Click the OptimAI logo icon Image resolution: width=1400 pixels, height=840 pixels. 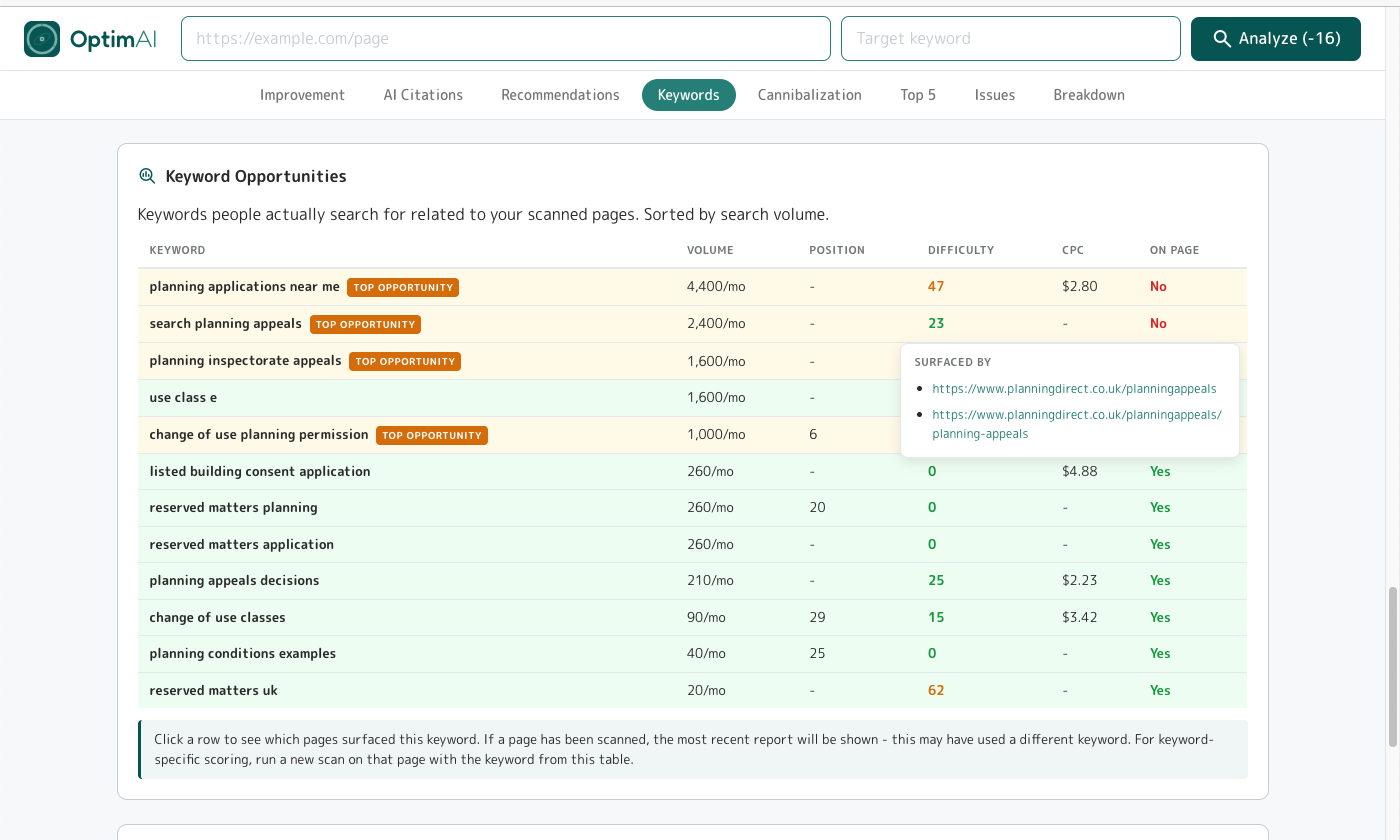point(42,39)
